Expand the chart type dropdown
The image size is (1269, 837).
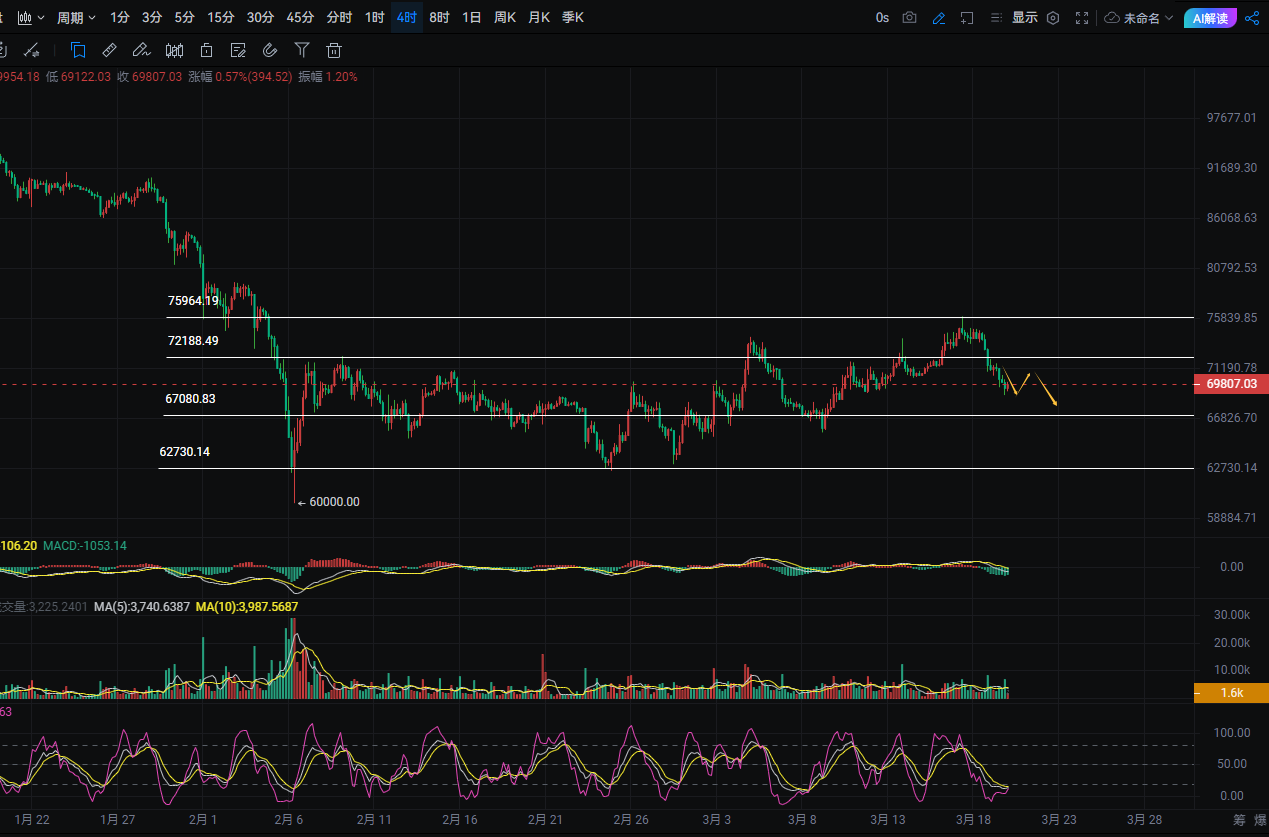tap(31, 17)
